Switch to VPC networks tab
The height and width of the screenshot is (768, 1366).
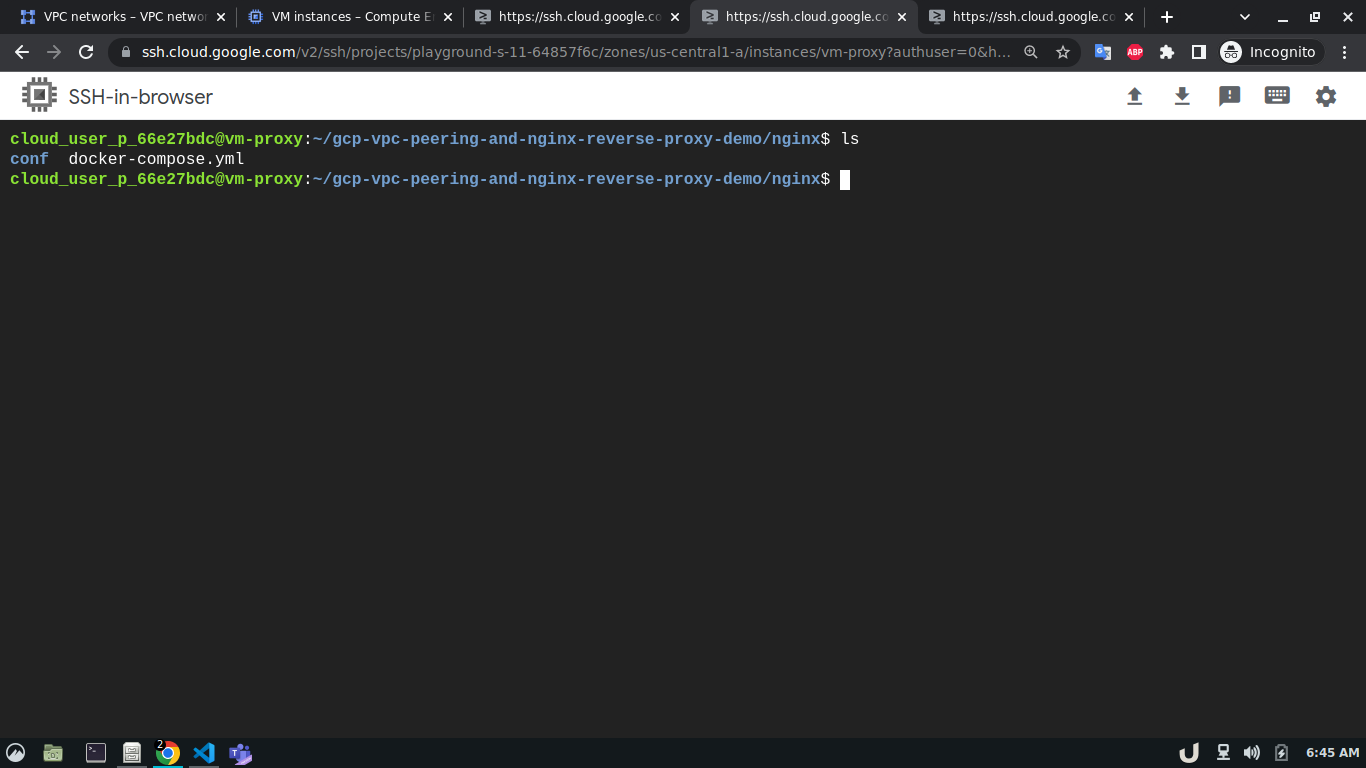(123, 17)
